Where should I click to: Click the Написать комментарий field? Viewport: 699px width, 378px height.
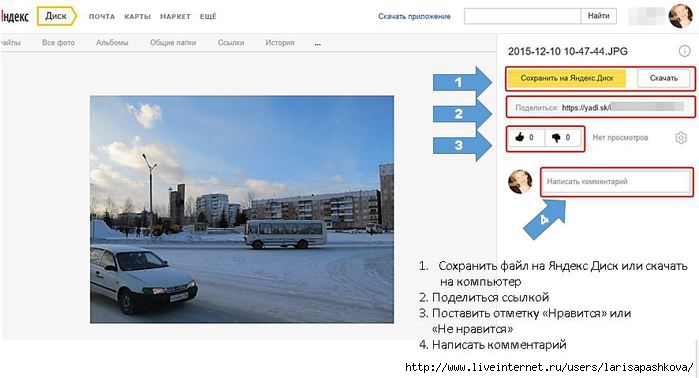pyautogui.click(x=617, y=181)
